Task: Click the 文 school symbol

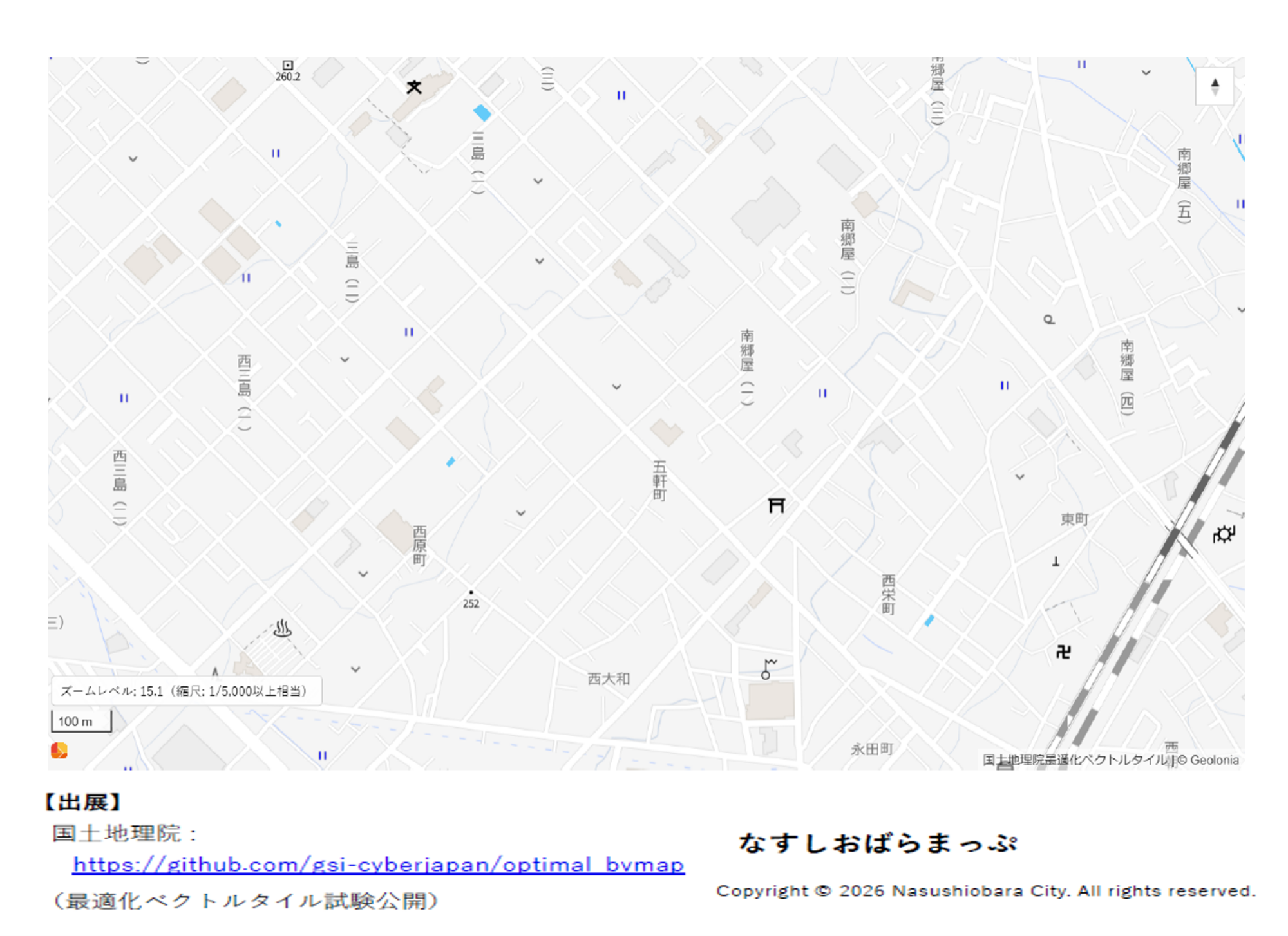Action: tap(414, 87)
